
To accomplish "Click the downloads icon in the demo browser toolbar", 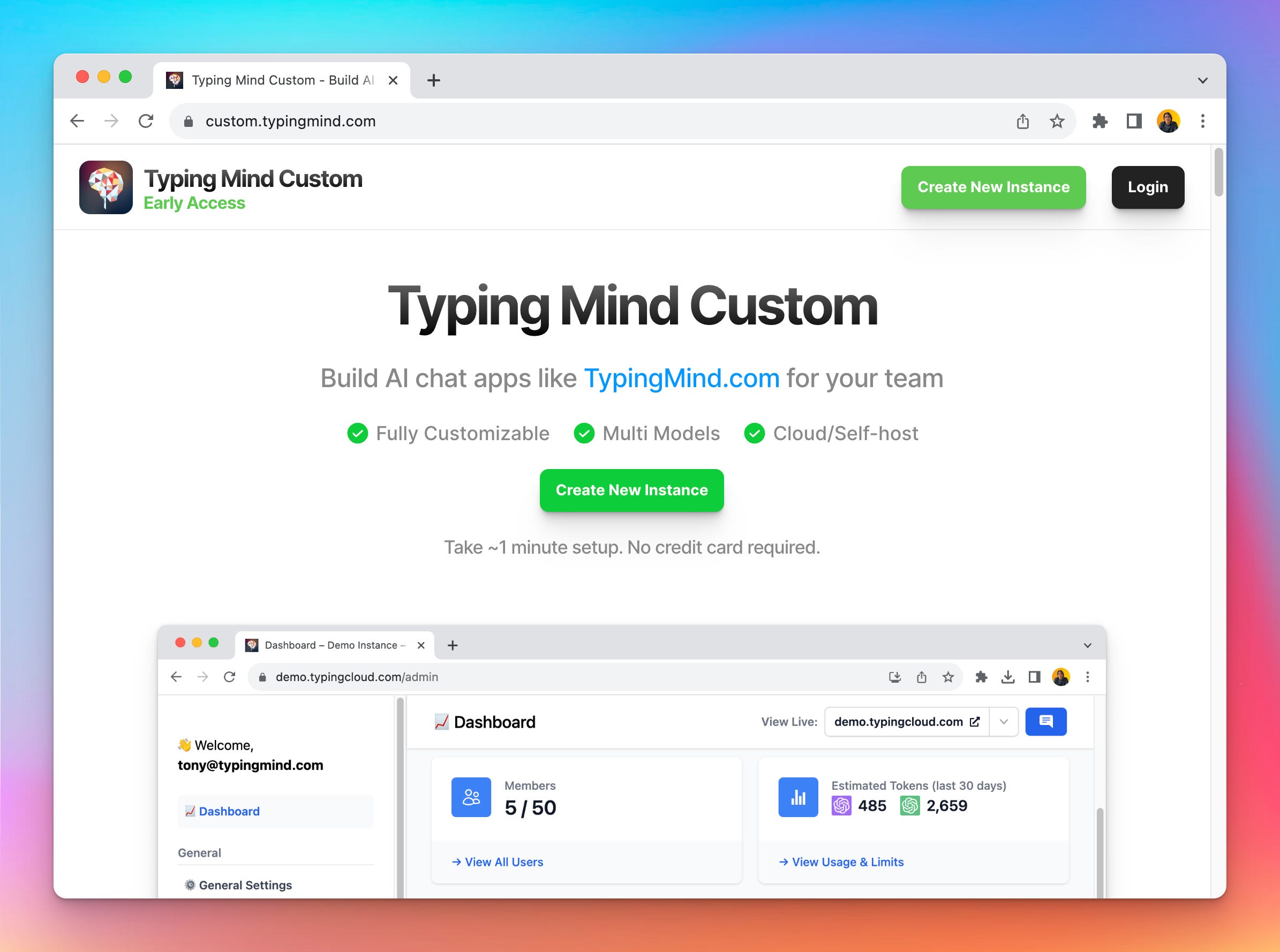I will [x=1008, y=677].
